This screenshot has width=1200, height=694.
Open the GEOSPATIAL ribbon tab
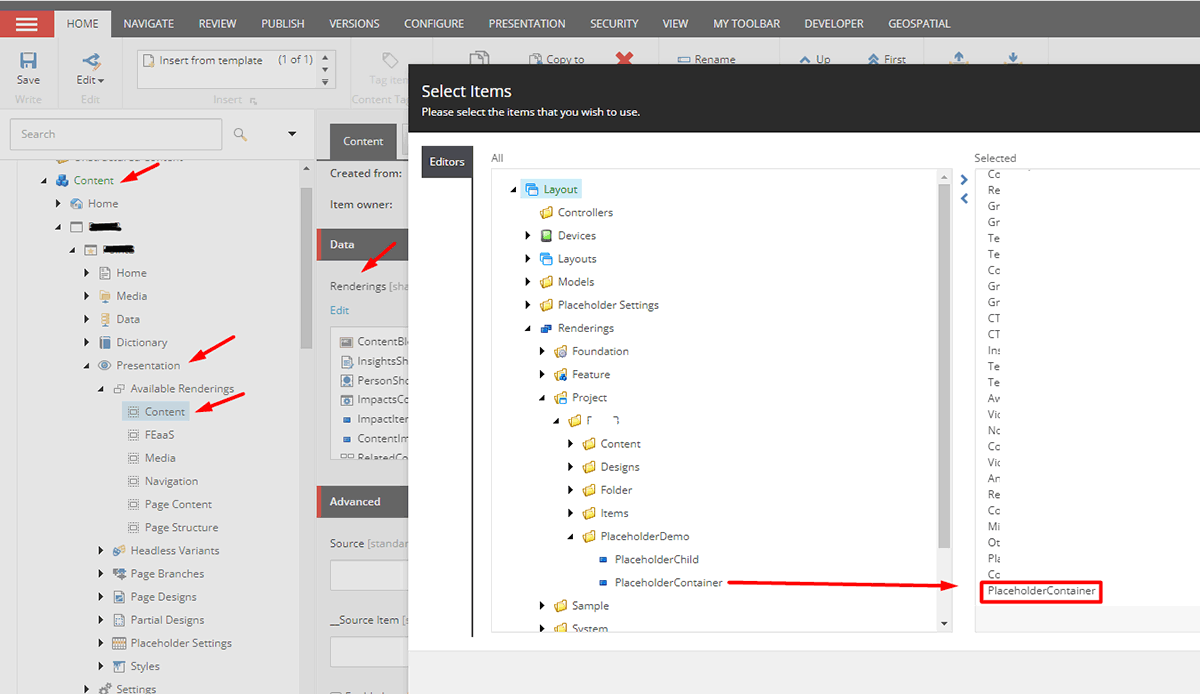pyautogui.click(x=918, y=23)
